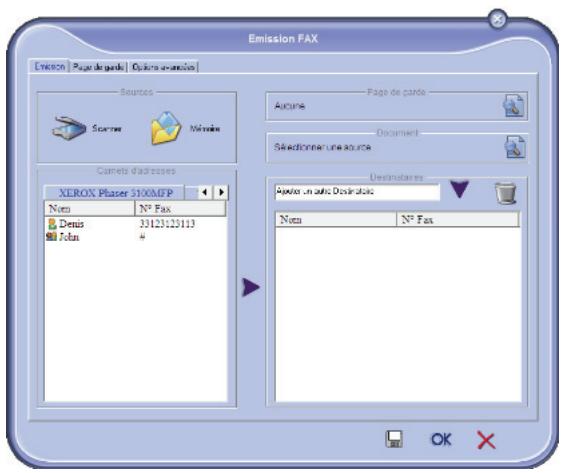
Task: Delete recipient with the trash bin icon
Action: (505, 194)
